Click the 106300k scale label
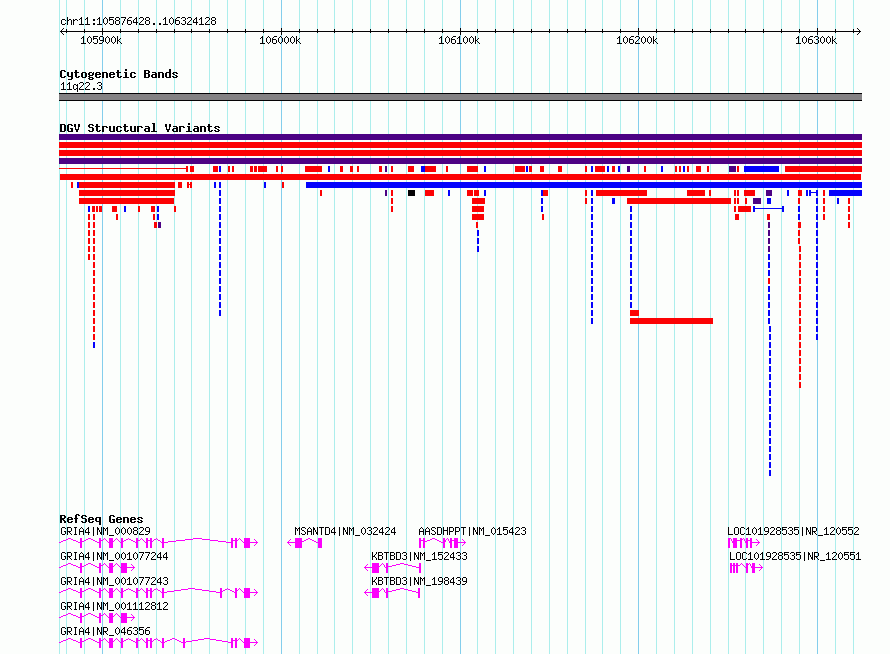 [816, 40]
